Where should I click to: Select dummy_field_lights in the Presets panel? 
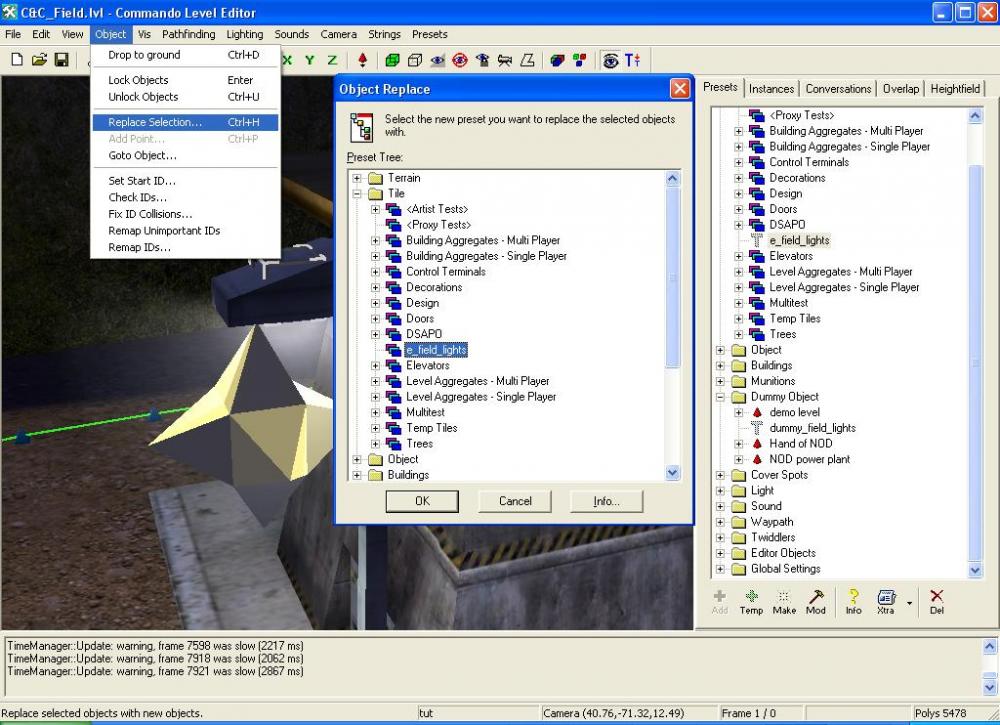tap(812, 428)
